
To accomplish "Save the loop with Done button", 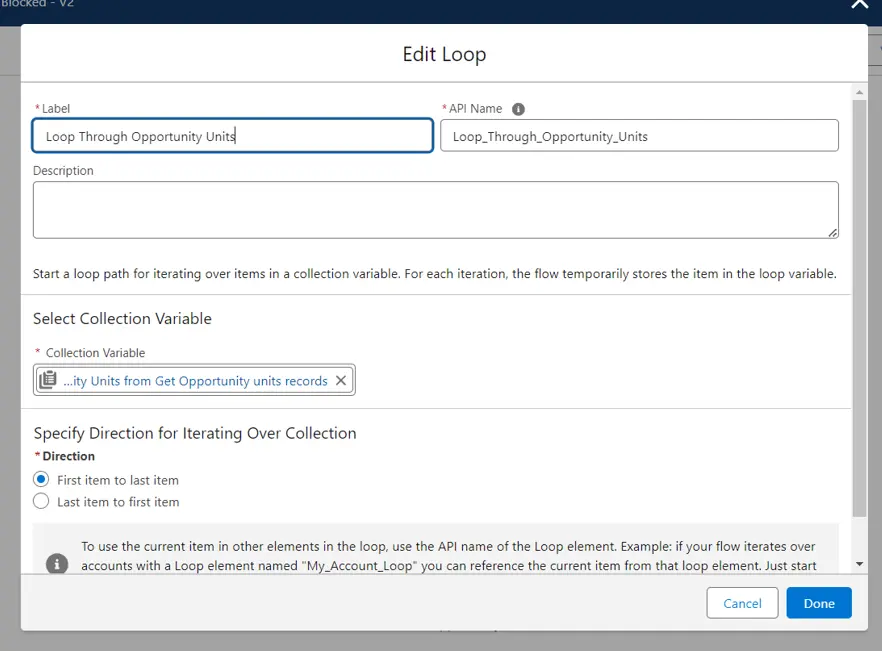I will point(818,603).
